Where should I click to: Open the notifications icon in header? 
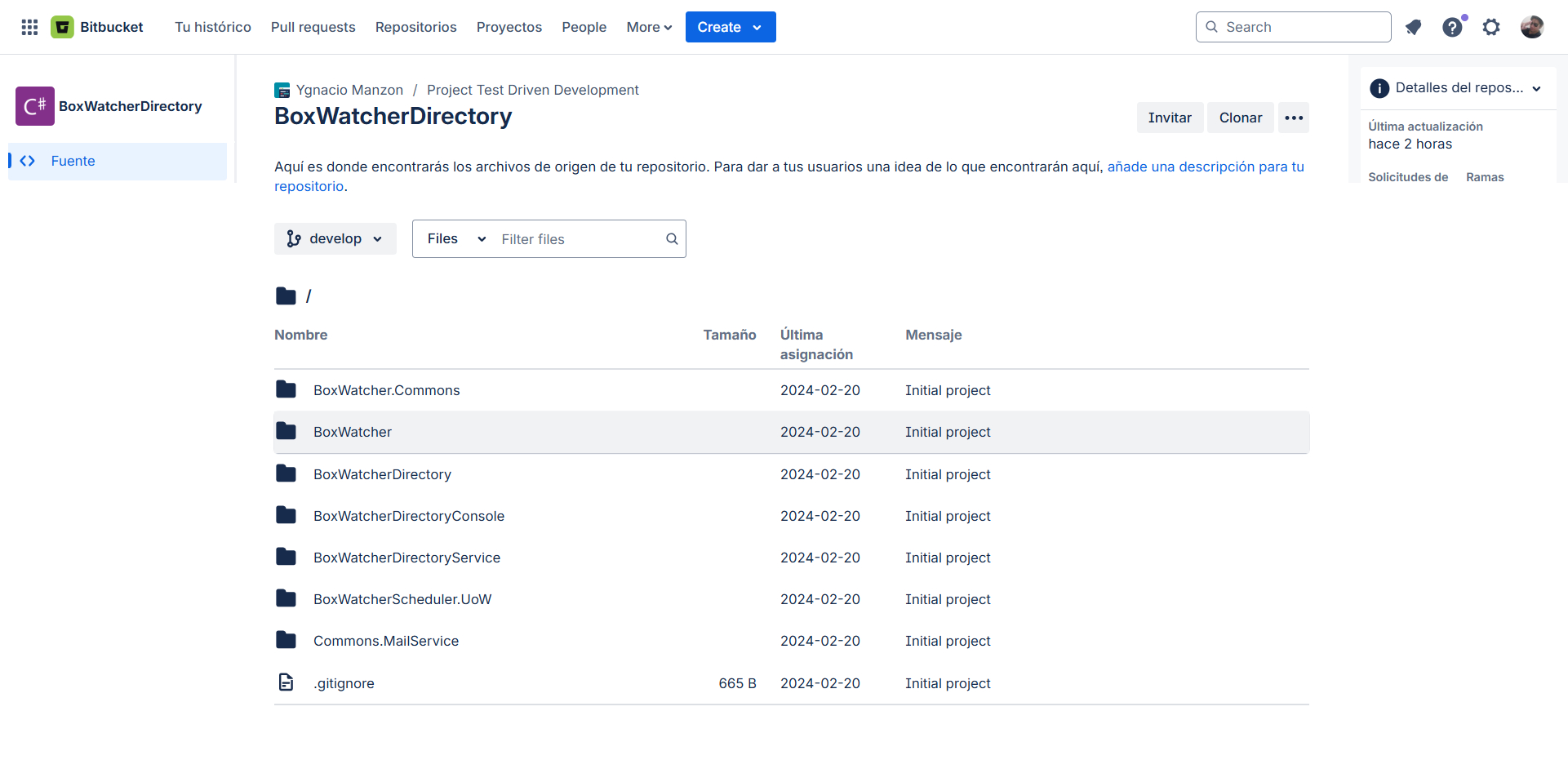pos(1413,27)
